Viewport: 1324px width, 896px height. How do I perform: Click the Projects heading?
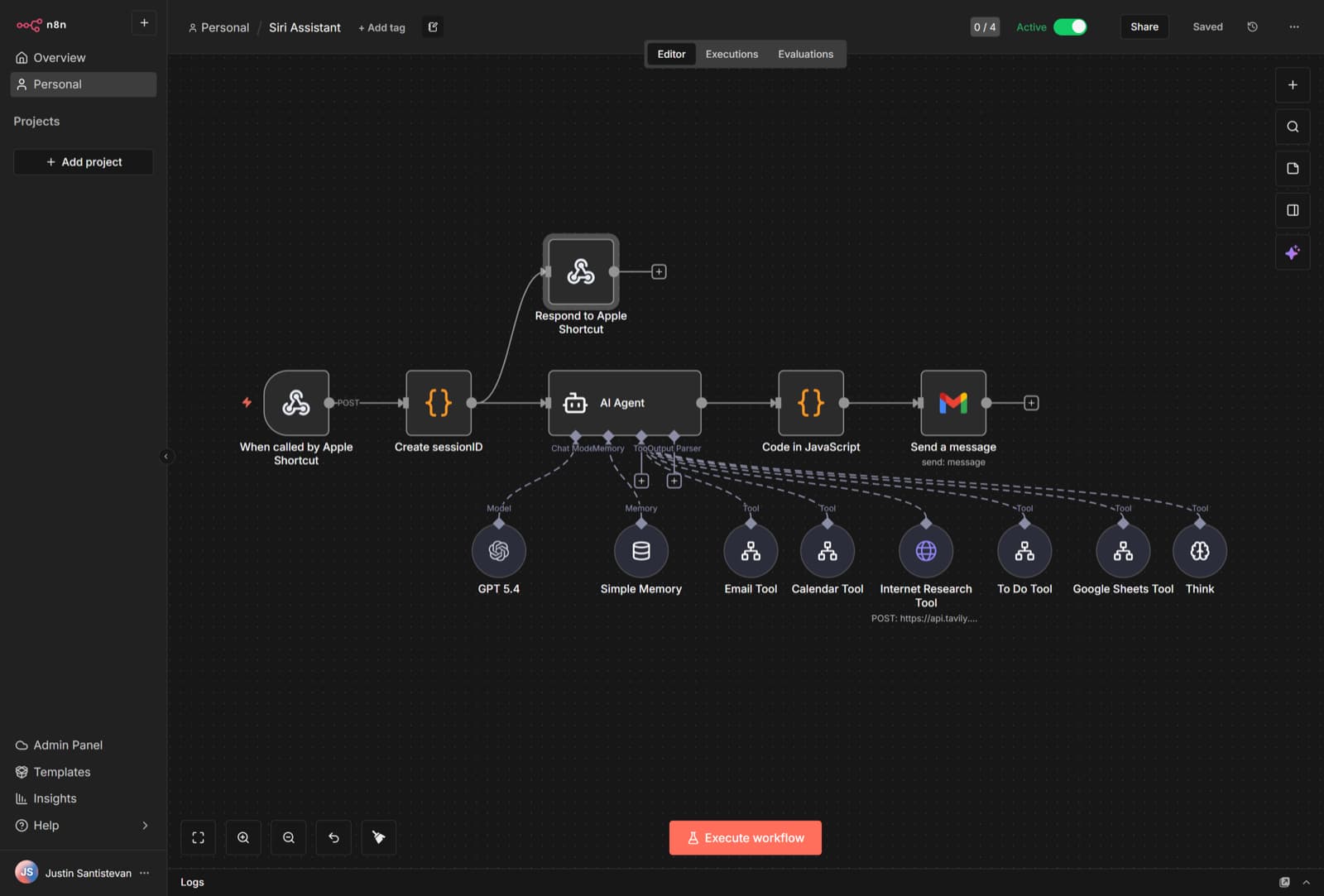36,121
